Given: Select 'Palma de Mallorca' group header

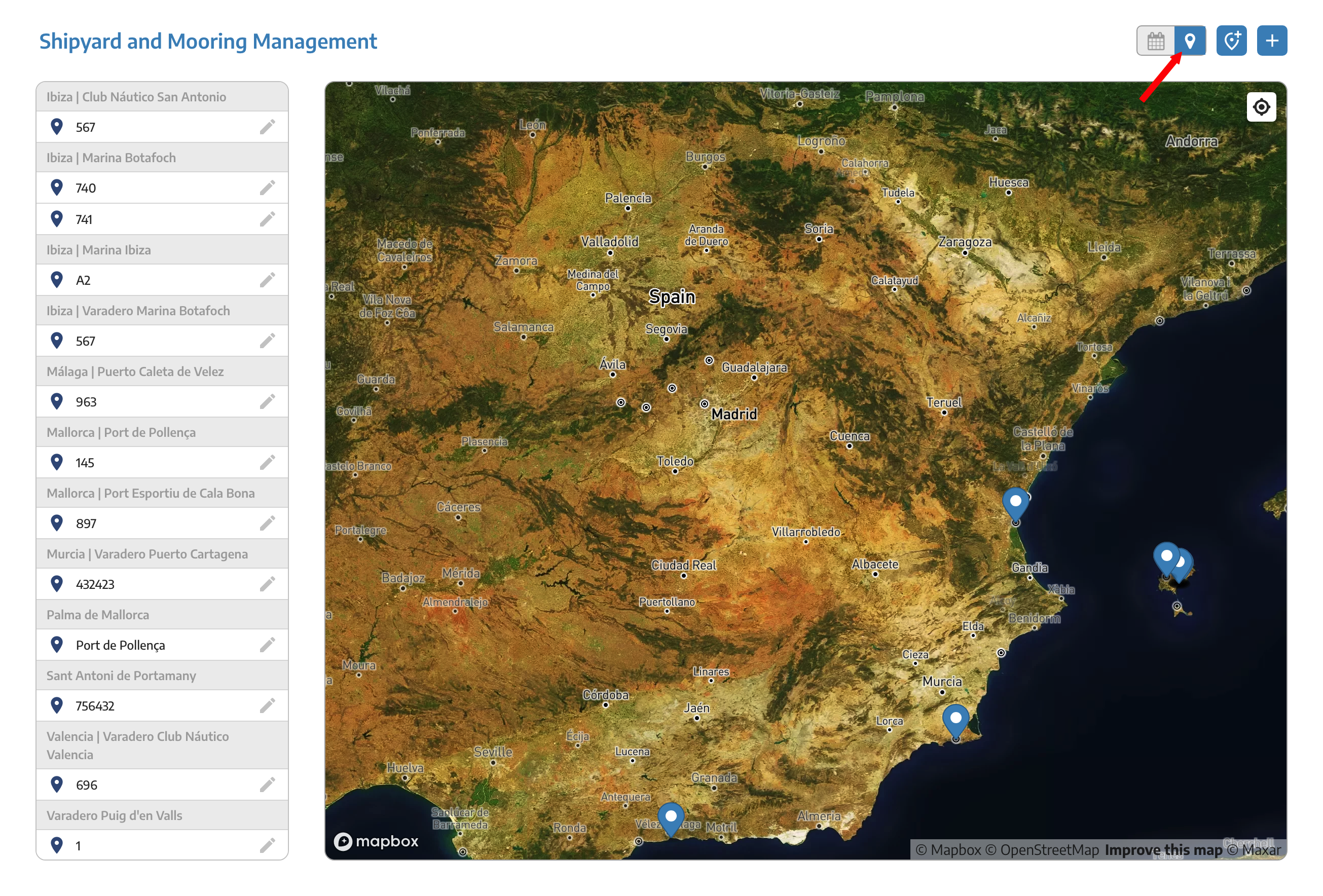Looking at the screenshot, I should pyautogui.click(x=162, y=615).
